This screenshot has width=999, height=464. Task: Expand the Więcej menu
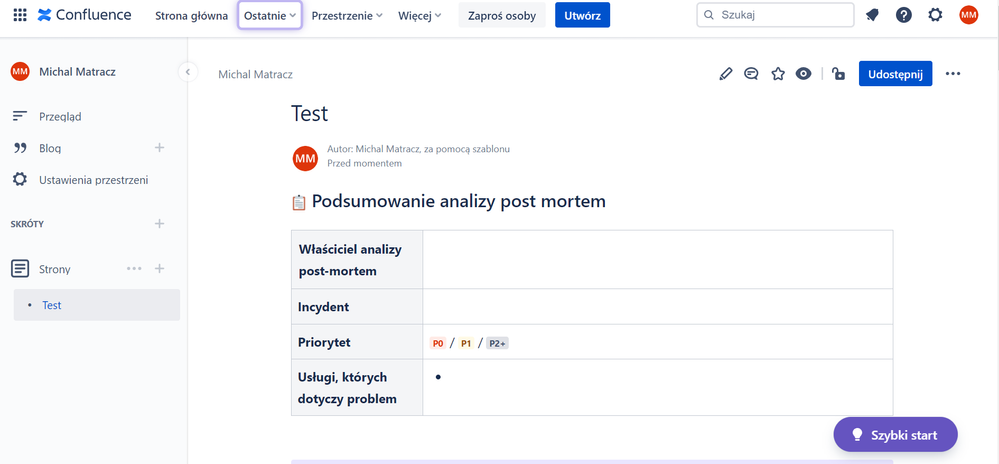(419, 16)
